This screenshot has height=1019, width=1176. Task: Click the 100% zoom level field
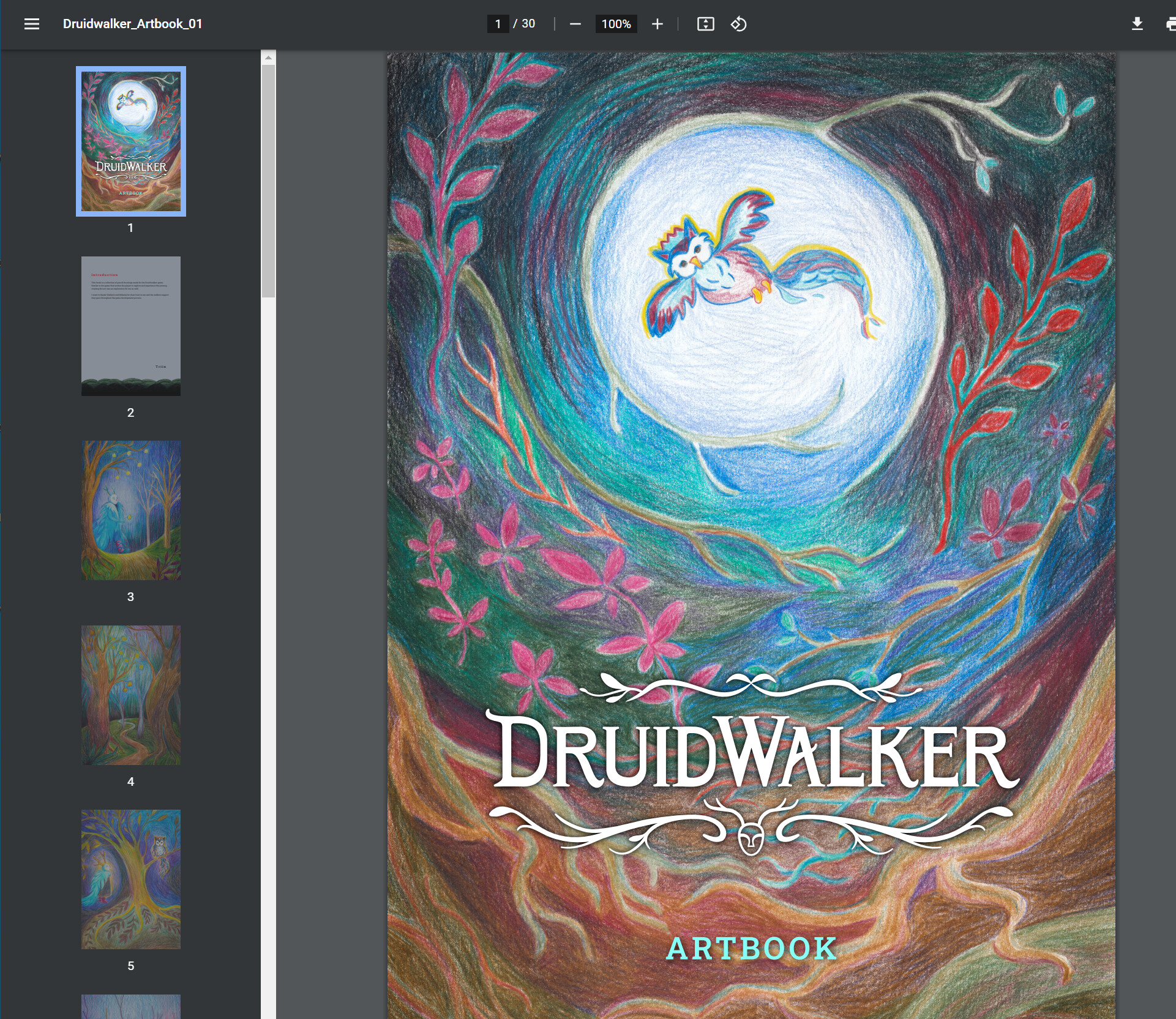(616, 24)
